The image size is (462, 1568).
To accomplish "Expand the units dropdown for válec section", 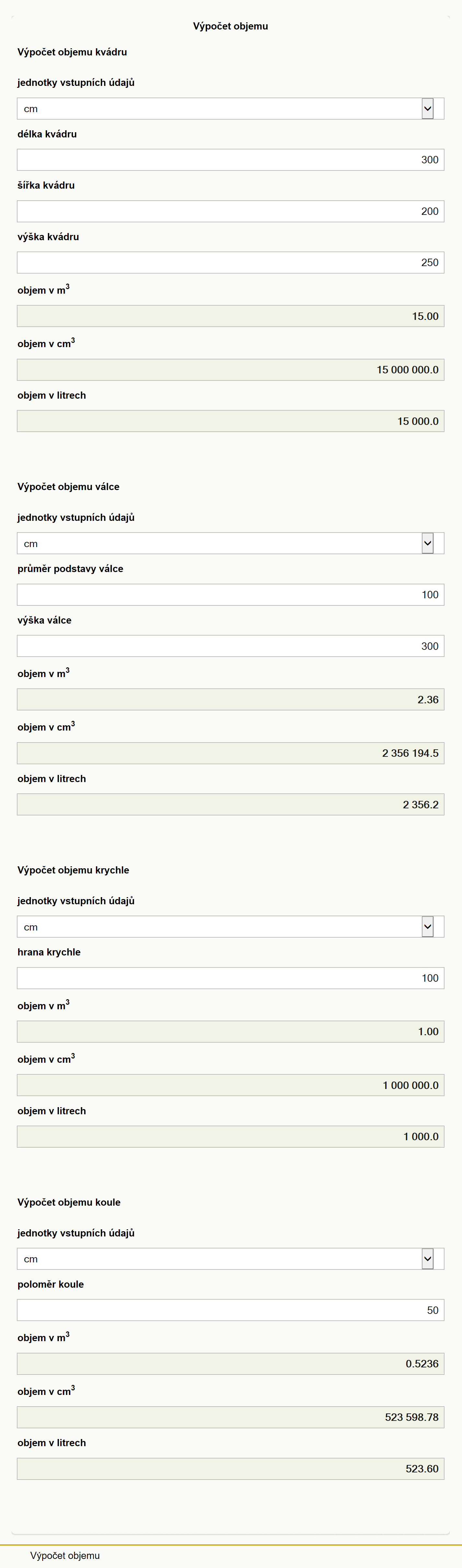I will point(231,543).
